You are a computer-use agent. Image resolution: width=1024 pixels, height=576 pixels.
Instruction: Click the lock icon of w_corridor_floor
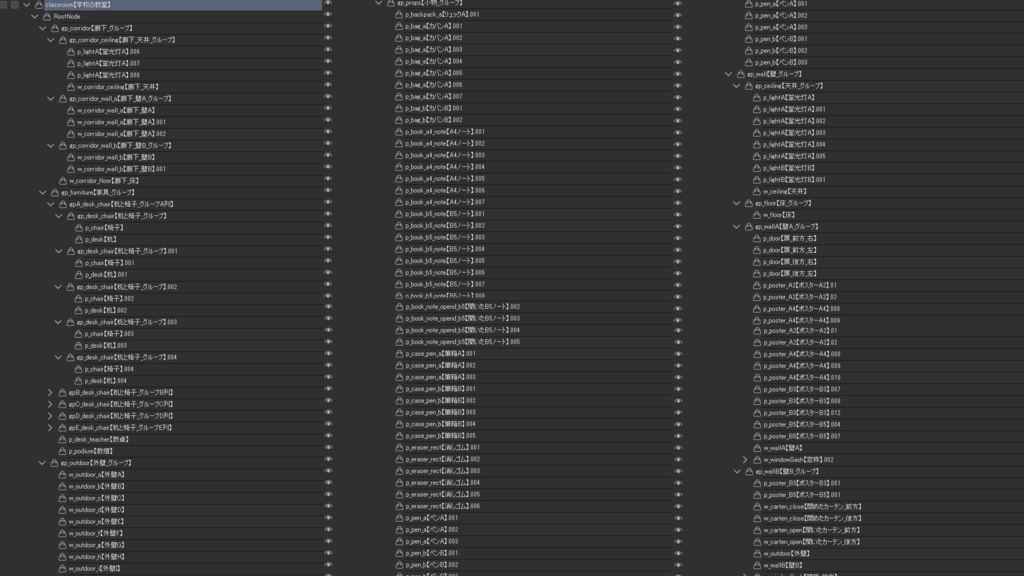coord(63,181)
